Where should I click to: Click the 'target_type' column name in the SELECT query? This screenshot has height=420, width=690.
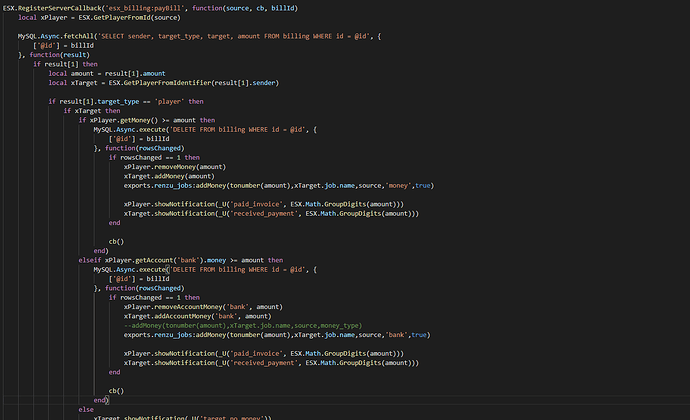click(179, 36)
